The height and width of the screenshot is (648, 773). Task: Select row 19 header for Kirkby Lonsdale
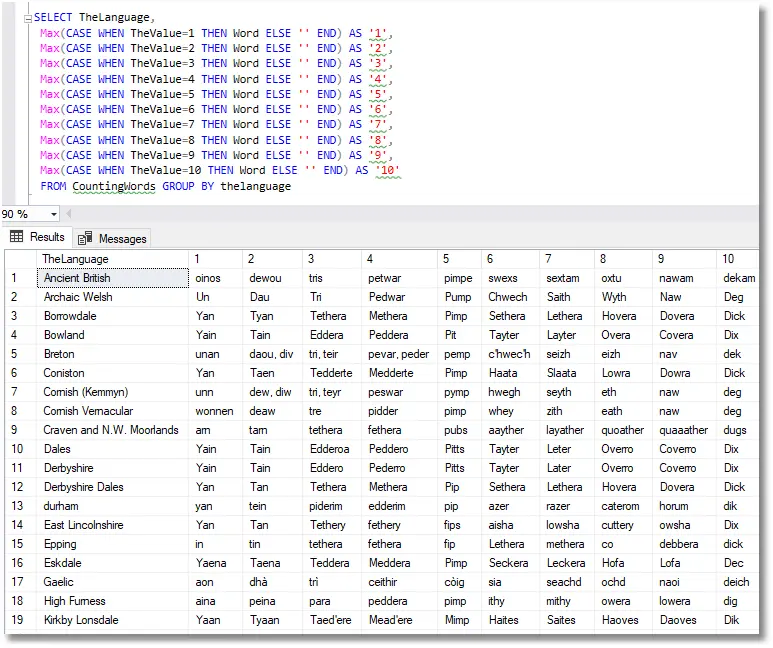(17, 620)
